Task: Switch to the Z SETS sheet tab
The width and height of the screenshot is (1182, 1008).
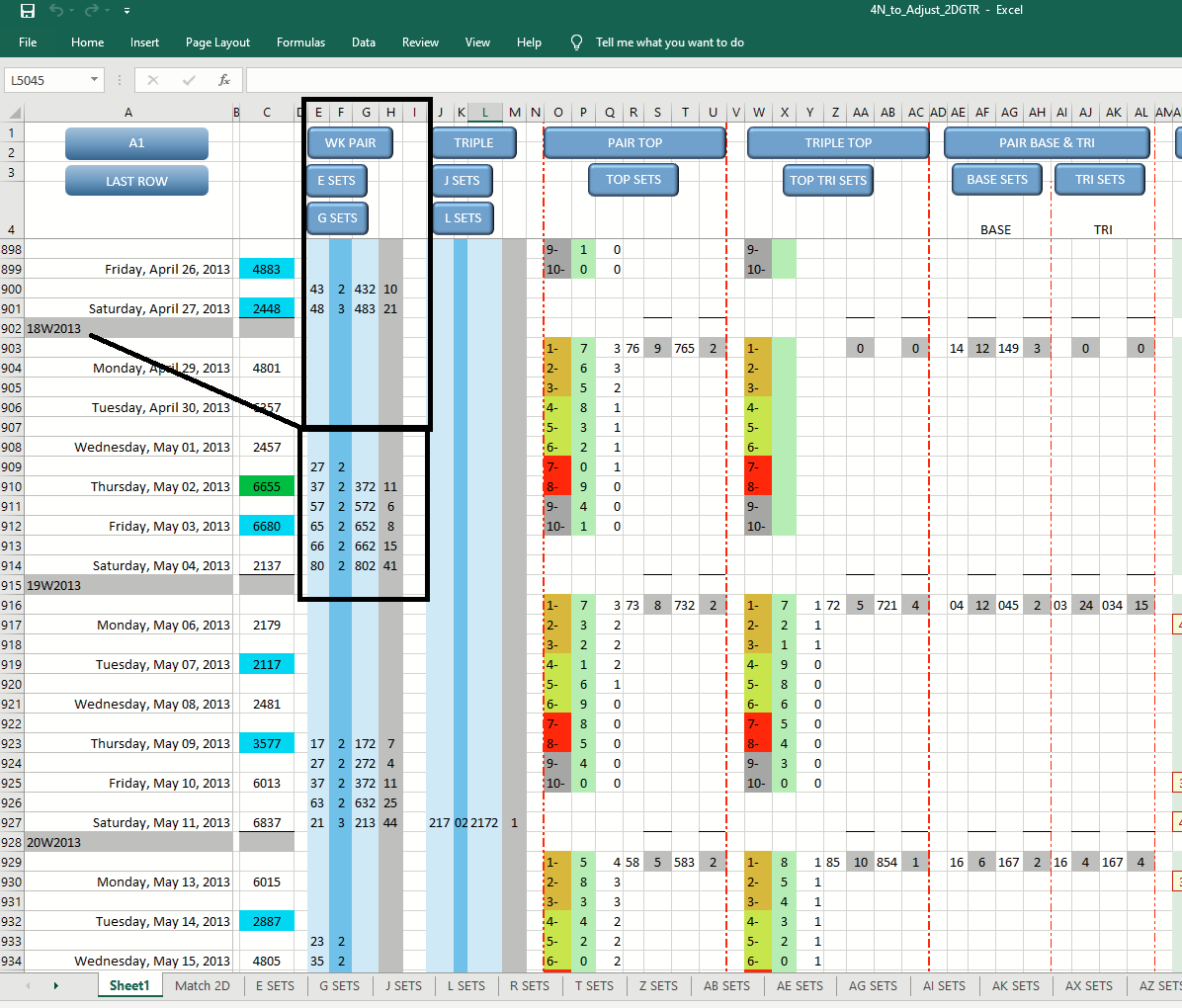Action: click(658, 985)
